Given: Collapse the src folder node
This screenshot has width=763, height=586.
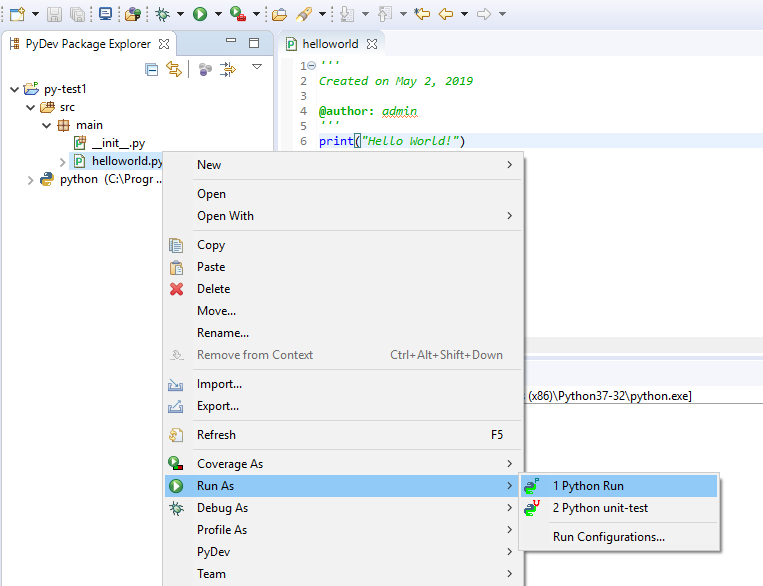Looking at the screenshot, I should (x=31, y=108).
